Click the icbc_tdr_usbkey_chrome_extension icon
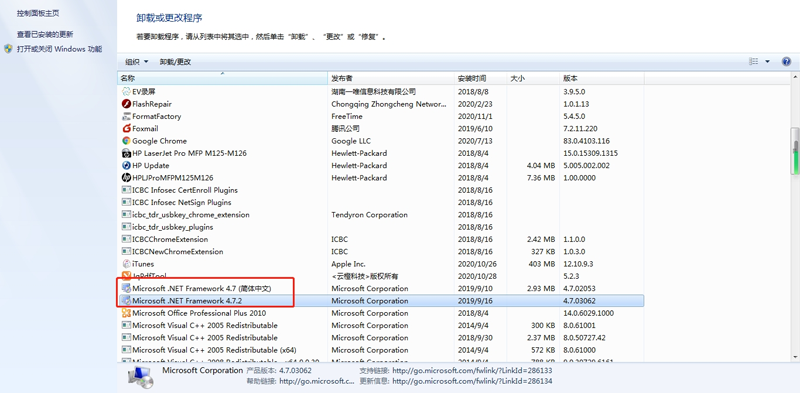 (127, 215)
